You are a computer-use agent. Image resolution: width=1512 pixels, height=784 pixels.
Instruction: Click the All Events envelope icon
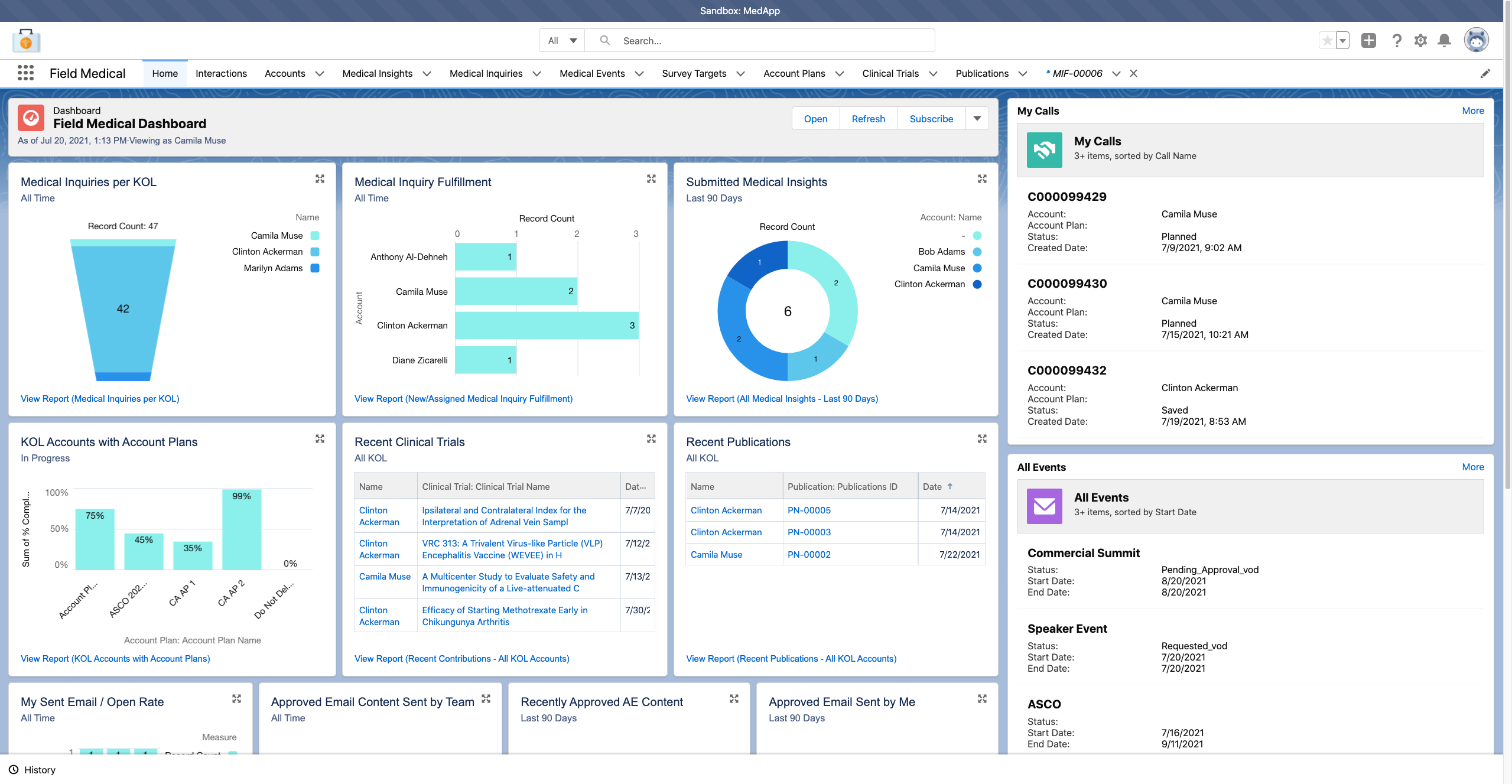[1044, 506]
